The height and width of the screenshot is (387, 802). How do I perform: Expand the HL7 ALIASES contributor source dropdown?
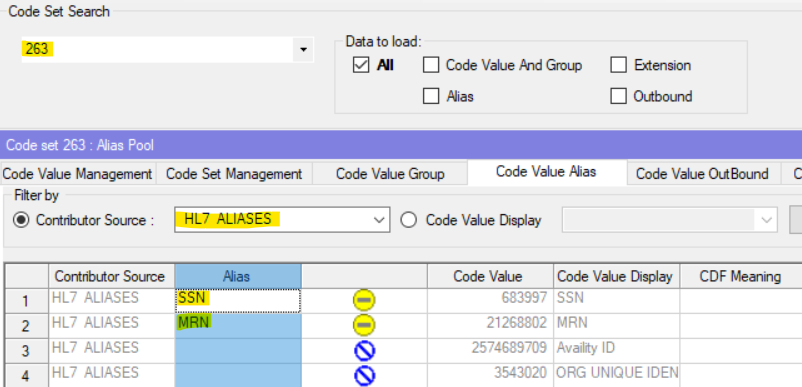[x=379, y=220]
